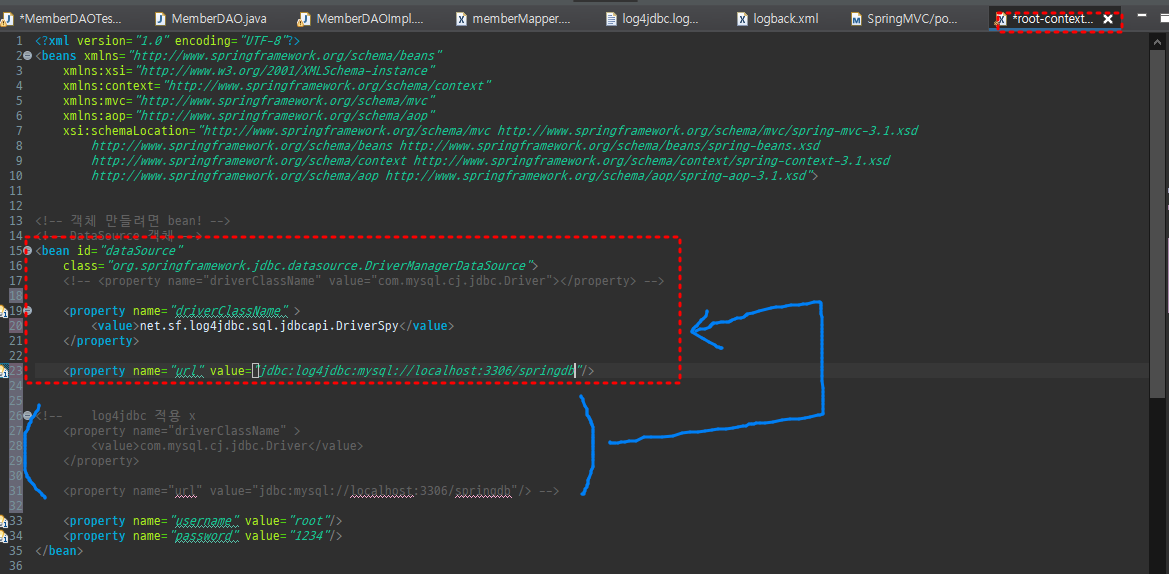
Task: Switch to the memberMapper XML tab
Action: (515, 19)
